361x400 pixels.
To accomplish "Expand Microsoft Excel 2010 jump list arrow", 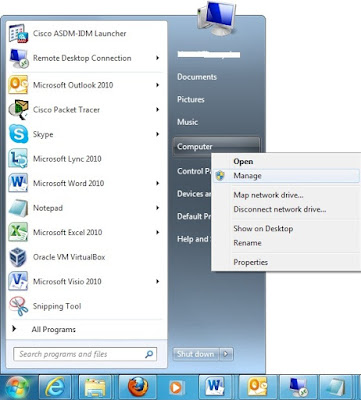I will [157, 232].
